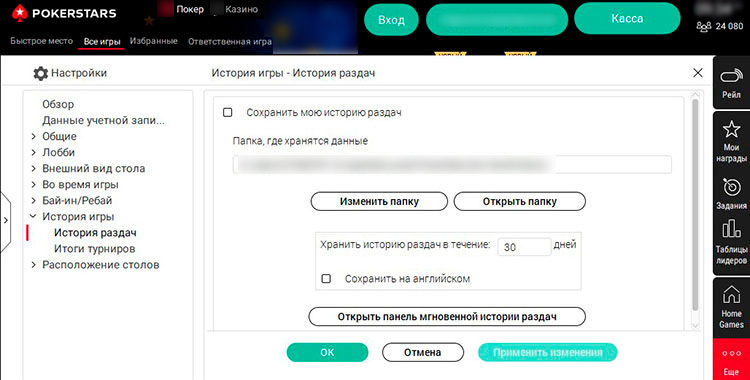Select the Расположение столов label
The image size is (750, 380).
coord(100,265)
